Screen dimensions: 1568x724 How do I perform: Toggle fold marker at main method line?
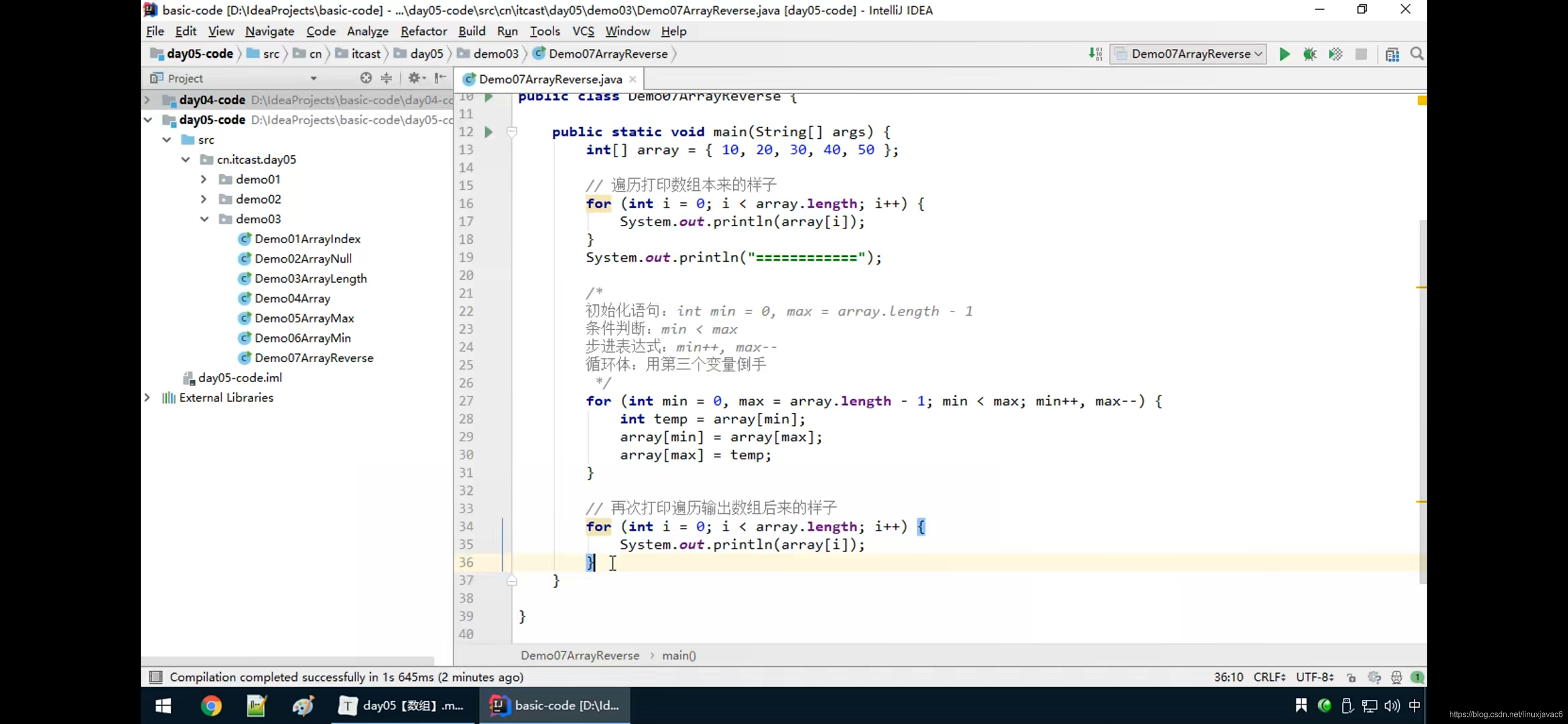pos(512,132)
